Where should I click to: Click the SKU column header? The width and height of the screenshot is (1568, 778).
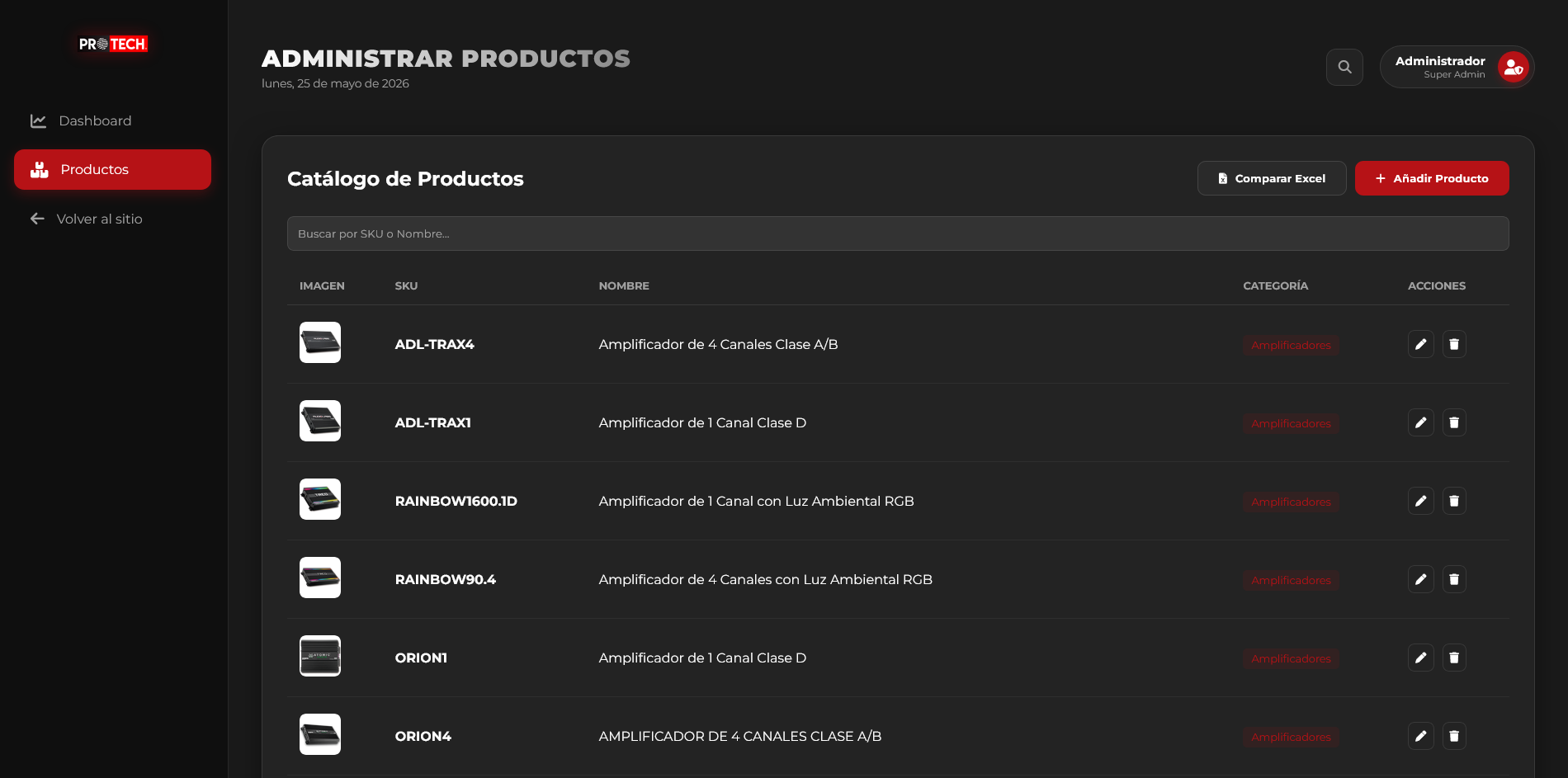(406, 285)
